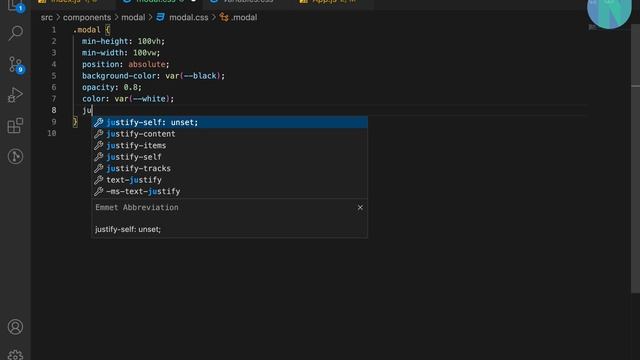Open the Accounts menu icon
Viewport: 640px width, 360px height.
(x=15, y=327)
